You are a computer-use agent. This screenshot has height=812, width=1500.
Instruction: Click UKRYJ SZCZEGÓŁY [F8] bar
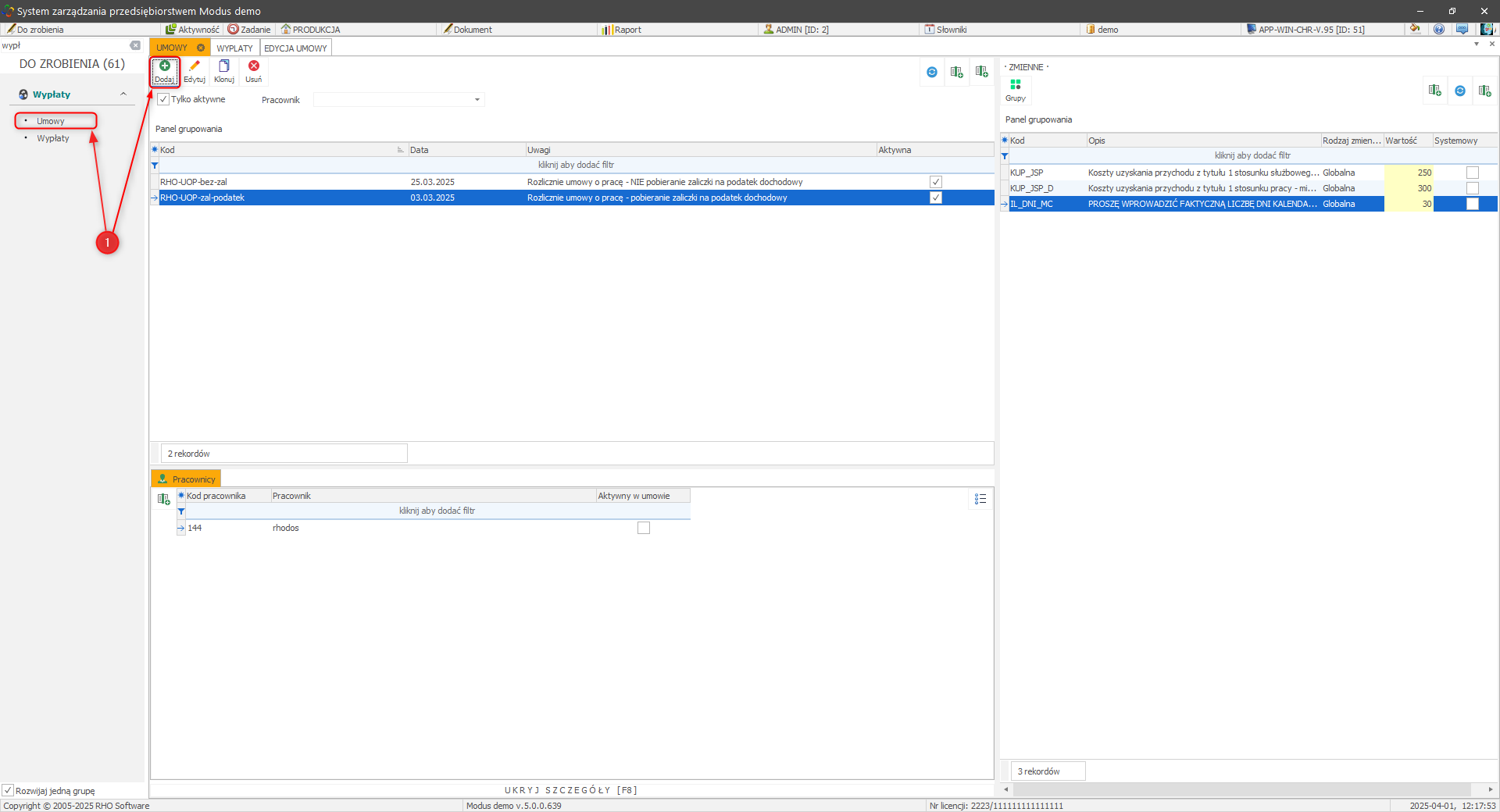tap(571, 790)
